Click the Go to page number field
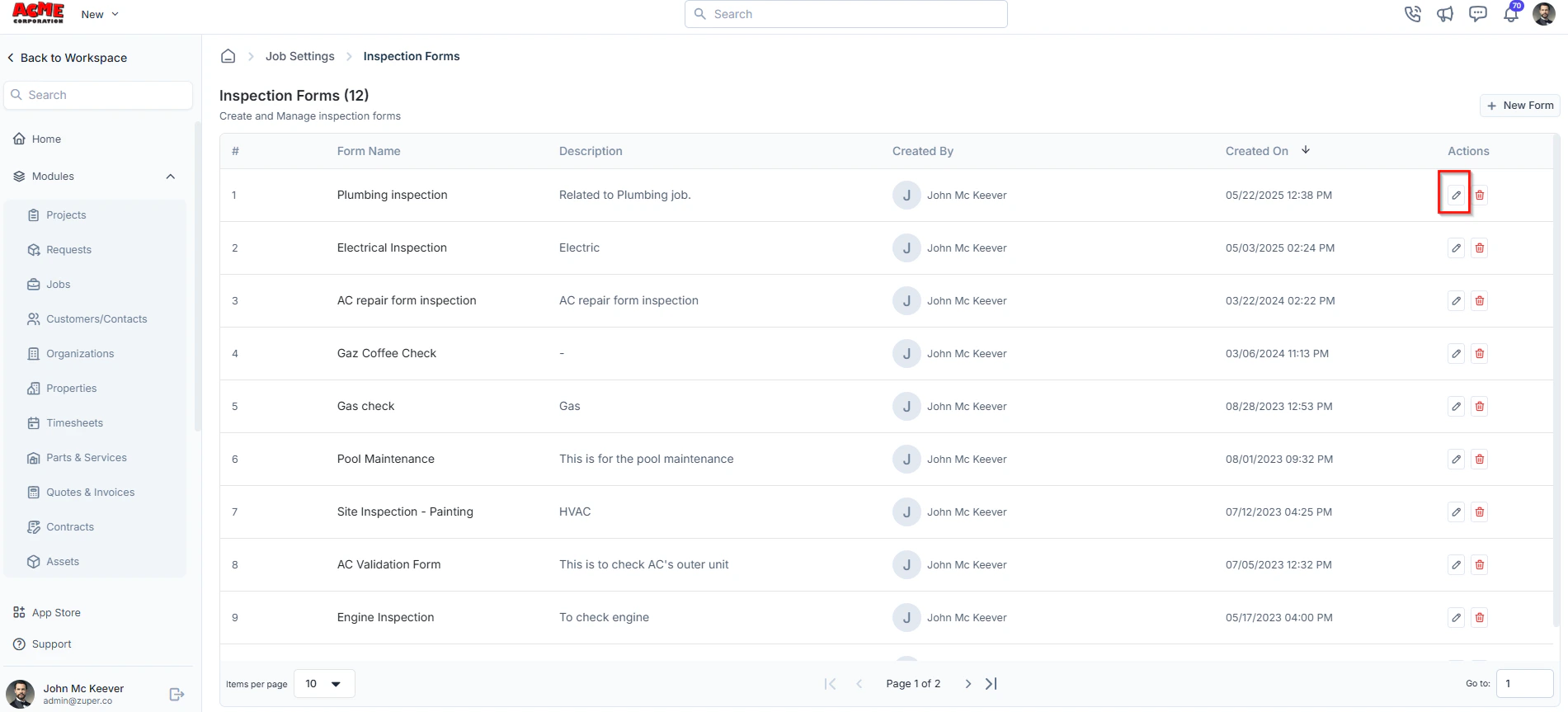 (1525, 684)
